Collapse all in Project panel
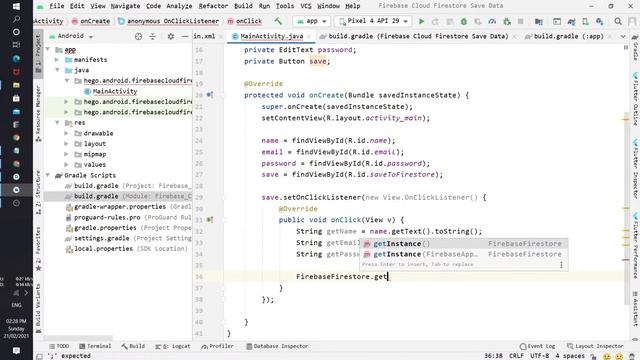This screenshot has width=640, height=360. point(153,36)
